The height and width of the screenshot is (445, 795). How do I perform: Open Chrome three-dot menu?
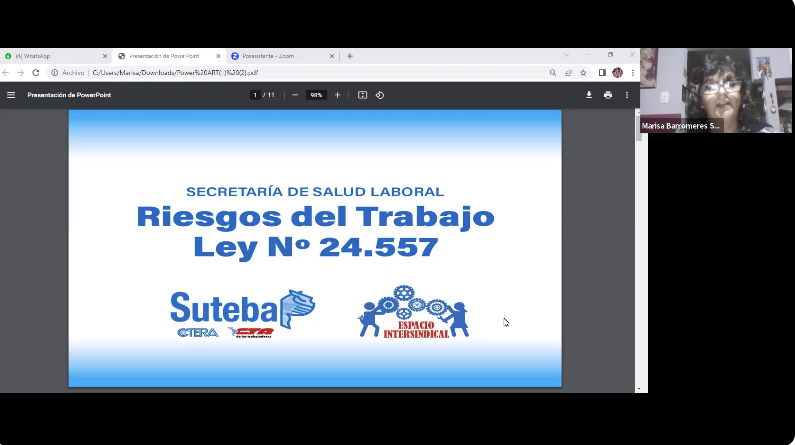[632, 73]
